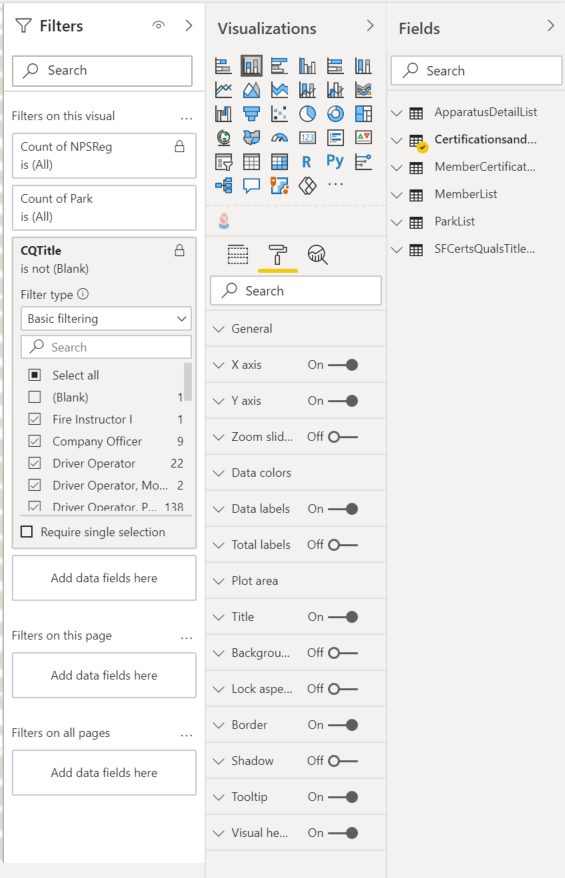This screenshot has height=878, width=565.
Task: Select the Stacked bar chart visual
Action: click(x=223, y=66)
